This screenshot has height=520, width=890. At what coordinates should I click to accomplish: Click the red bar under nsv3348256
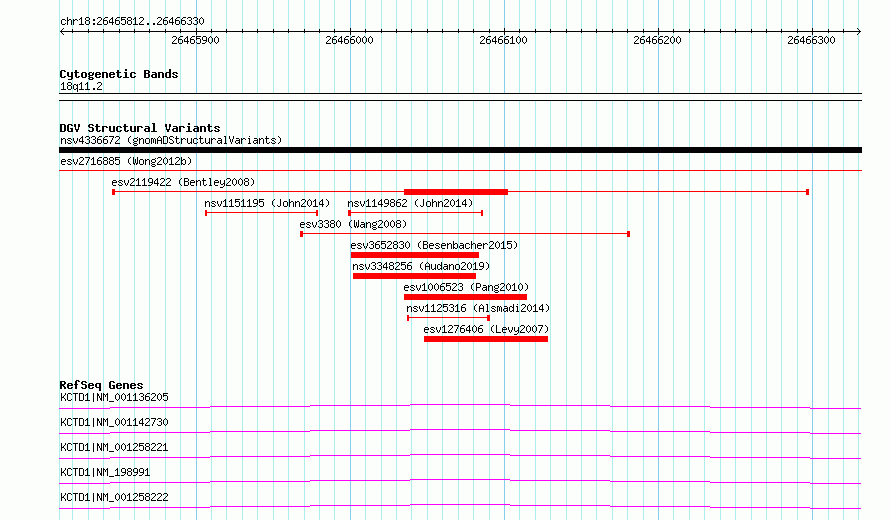click(x=414, y=276)
